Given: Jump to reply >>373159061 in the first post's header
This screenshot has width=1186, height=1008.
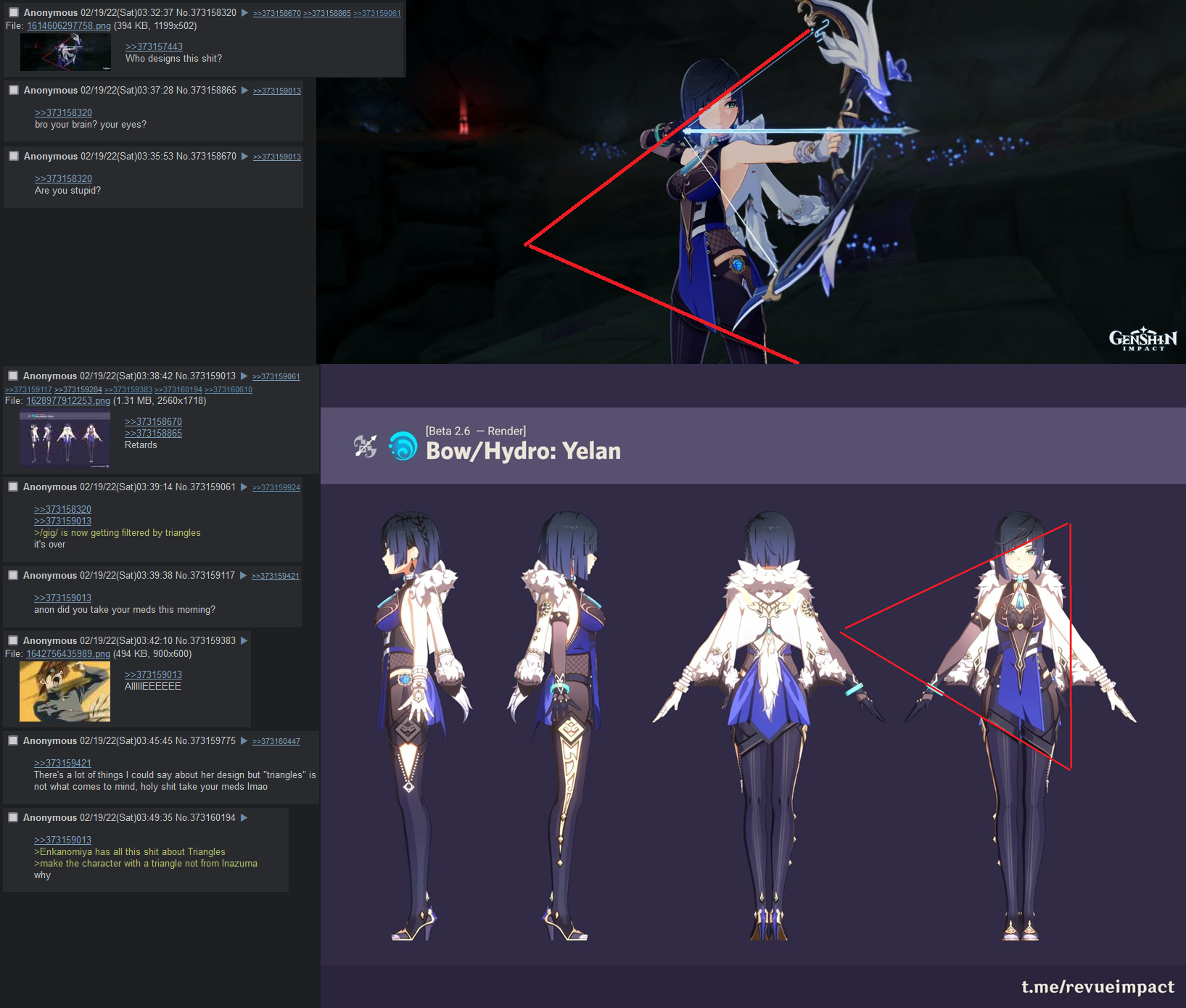Looking at the screenshot, I should pyautogui.click(x=377, y=14).
